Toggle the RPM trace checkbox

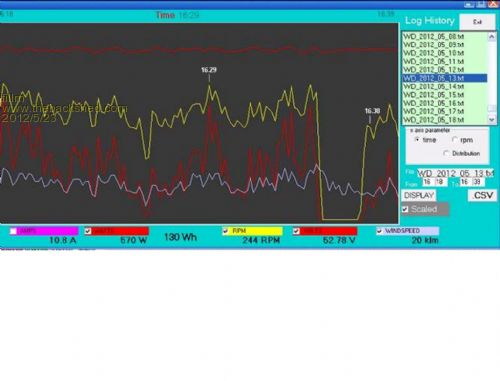(x=226, y=231)
